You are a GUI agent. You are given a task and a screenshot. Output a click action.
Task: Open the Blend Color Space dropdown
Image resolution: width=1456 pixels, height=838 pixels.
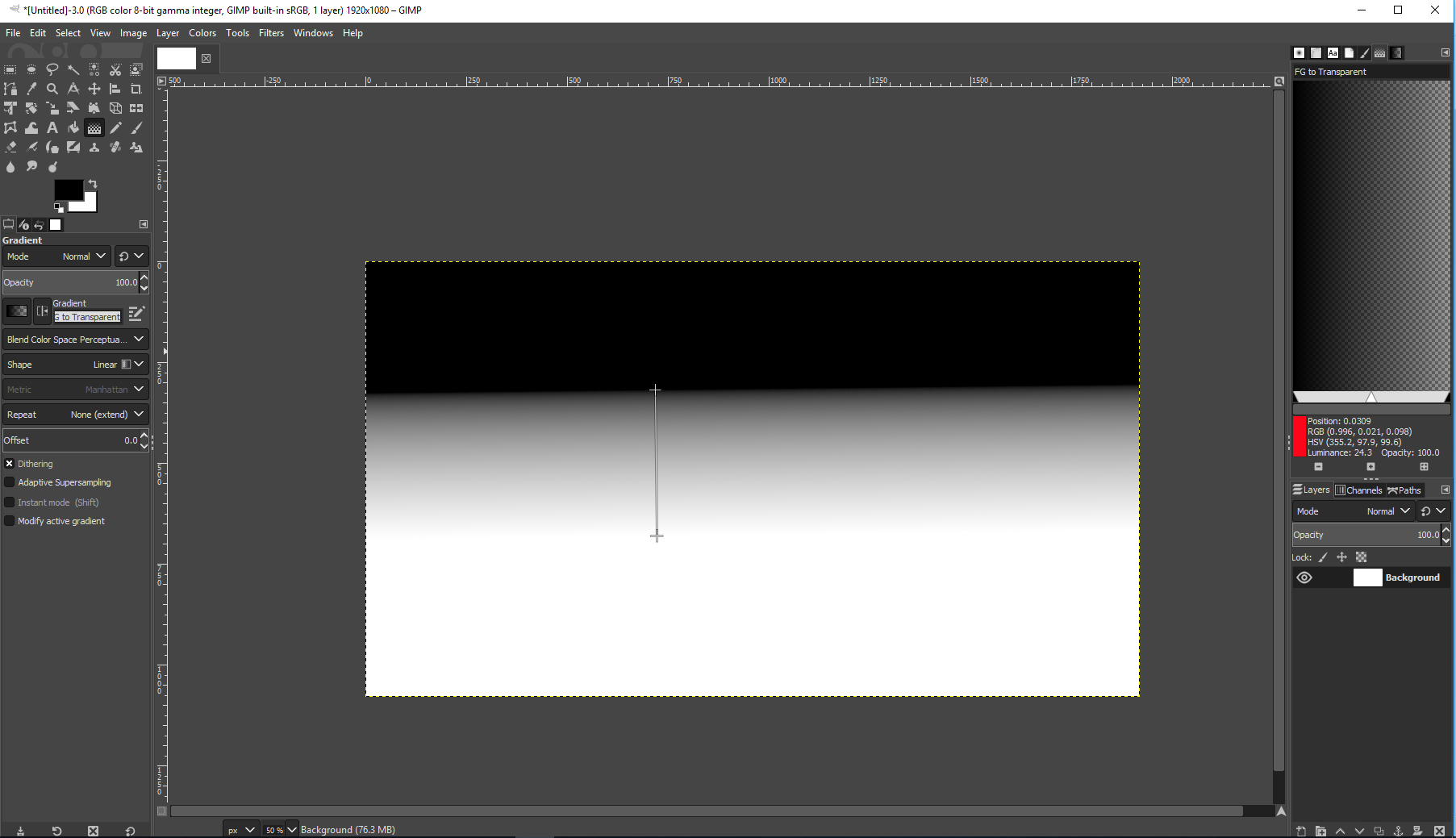[x=75, y=340]
